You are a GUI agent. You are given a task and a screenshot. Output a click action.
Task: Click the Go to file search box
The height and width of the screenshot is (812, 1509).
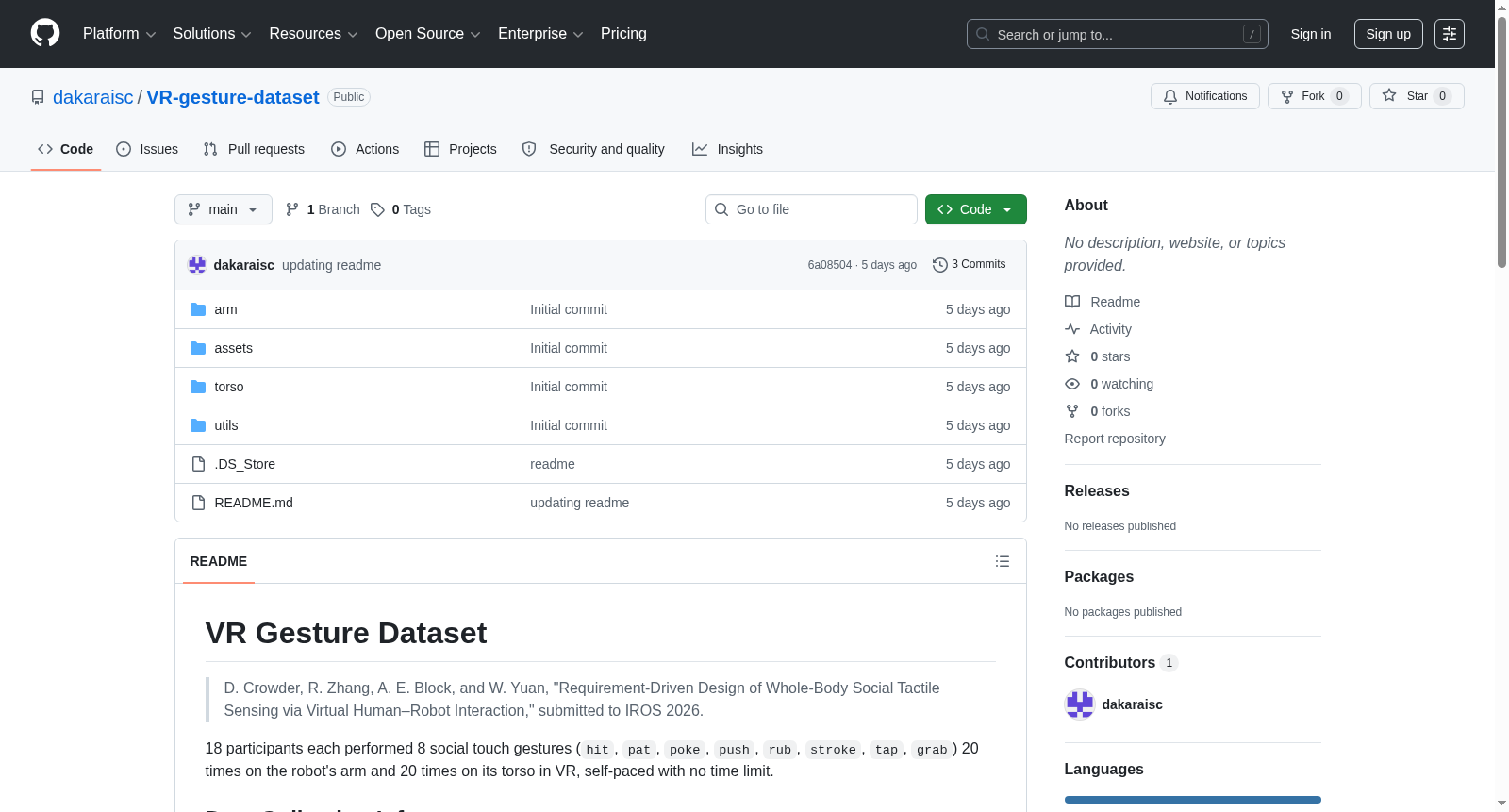click(x=811, y=209)
